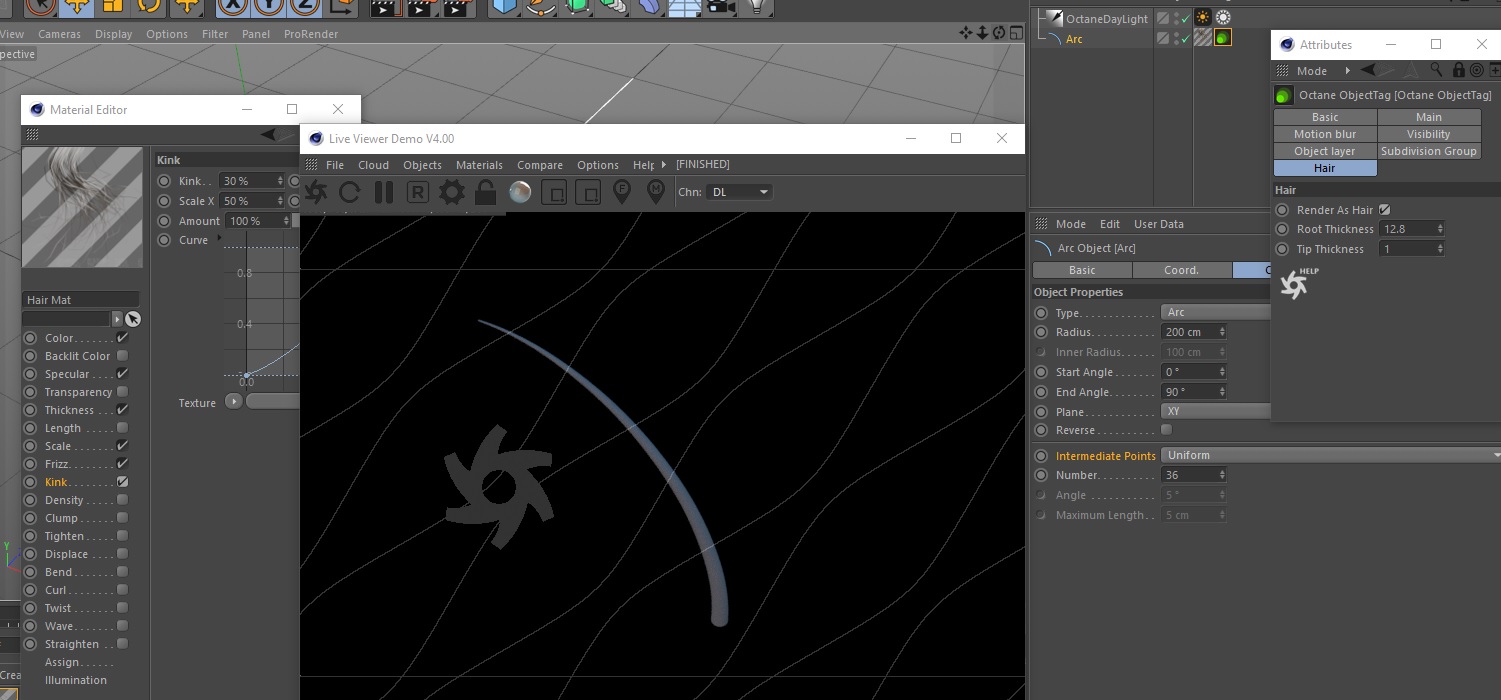The image size is (1501, 700).
Task: Select the focus picker pin icon
Action: click(x=622, y=192)
